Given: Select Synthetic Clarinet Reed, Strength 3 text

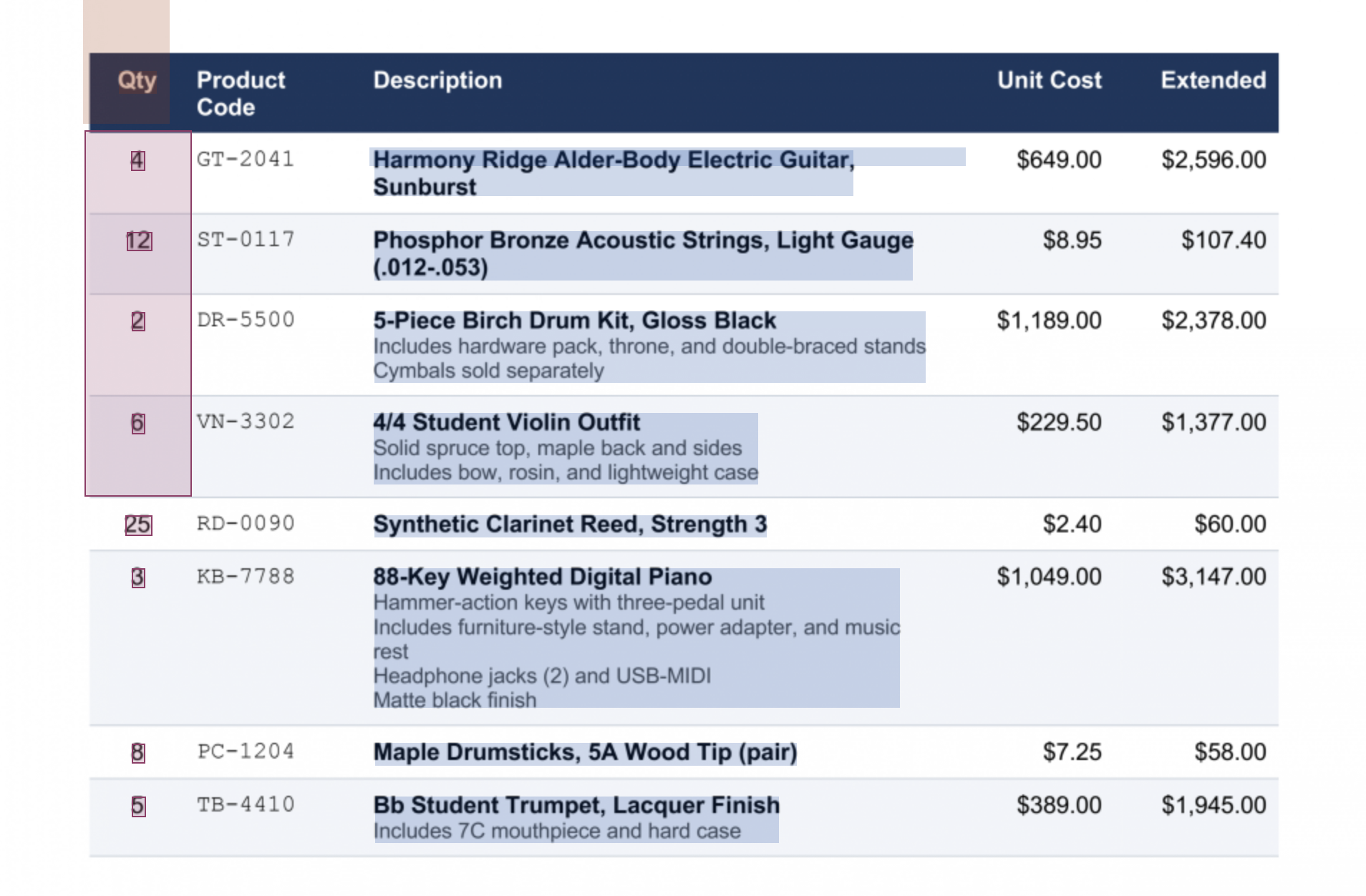Looking at the screenshot, I should click(570, 525).
